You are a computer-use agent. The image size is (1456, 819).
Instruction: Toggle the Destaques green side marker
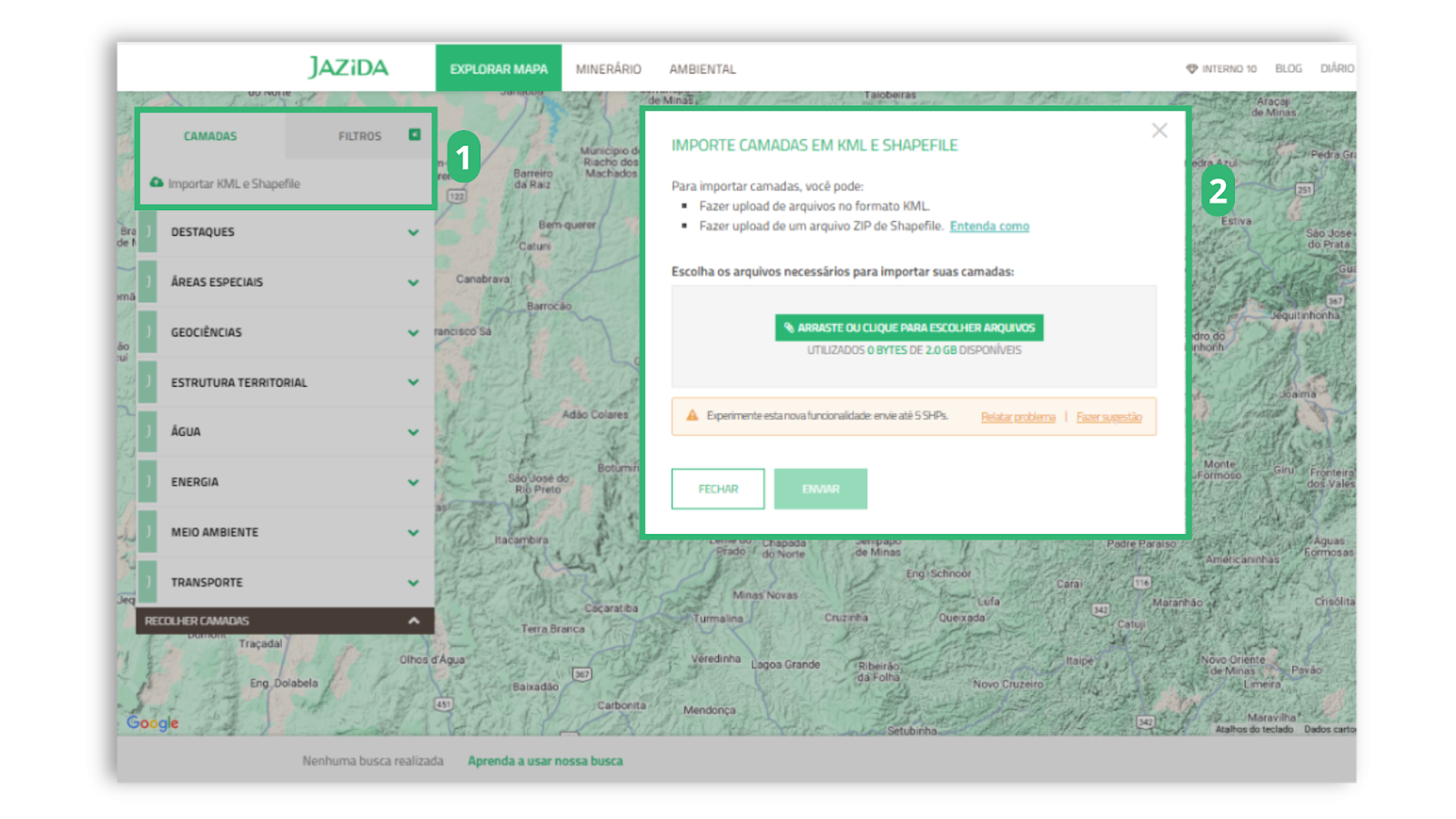pyautogui.click(x=147, y=232)
